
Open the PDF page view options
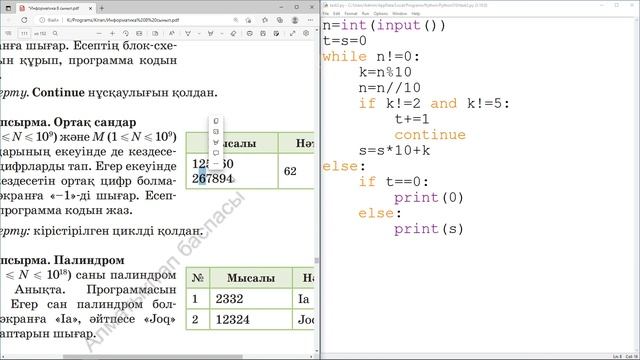(155, 33)
